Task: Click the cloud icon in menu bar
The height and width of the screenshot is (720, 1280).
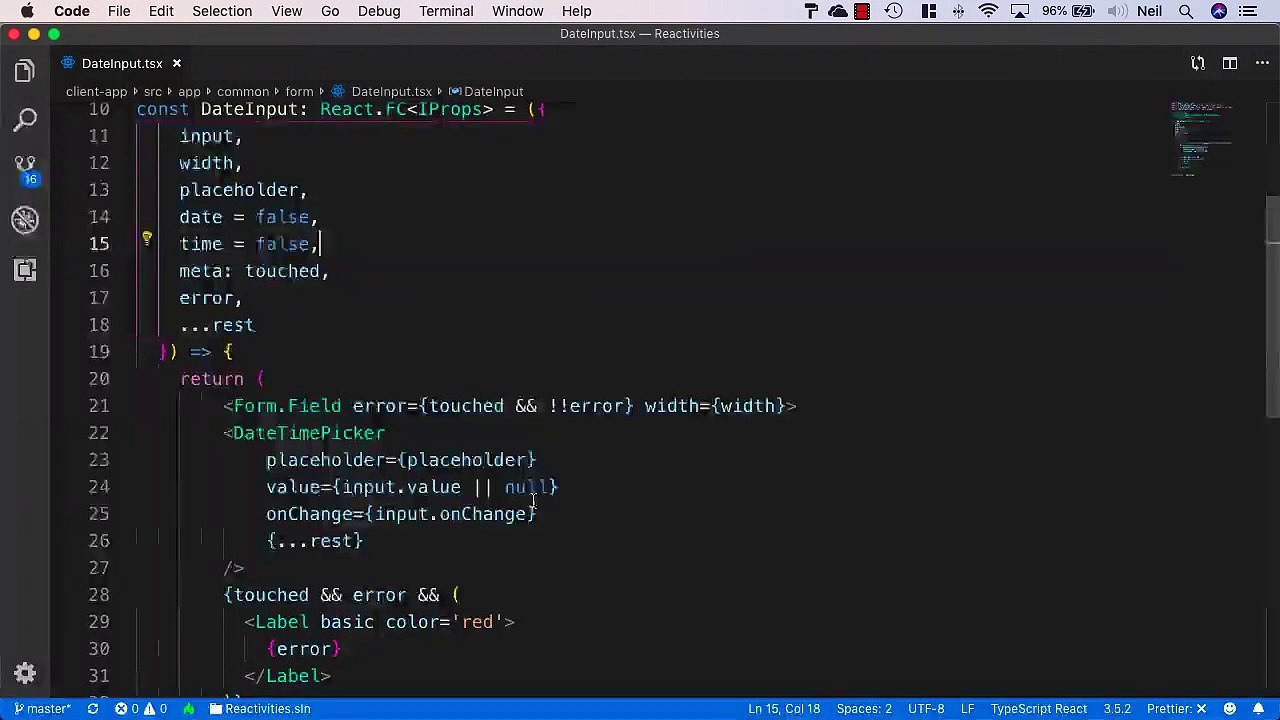Action: [838, 11]
